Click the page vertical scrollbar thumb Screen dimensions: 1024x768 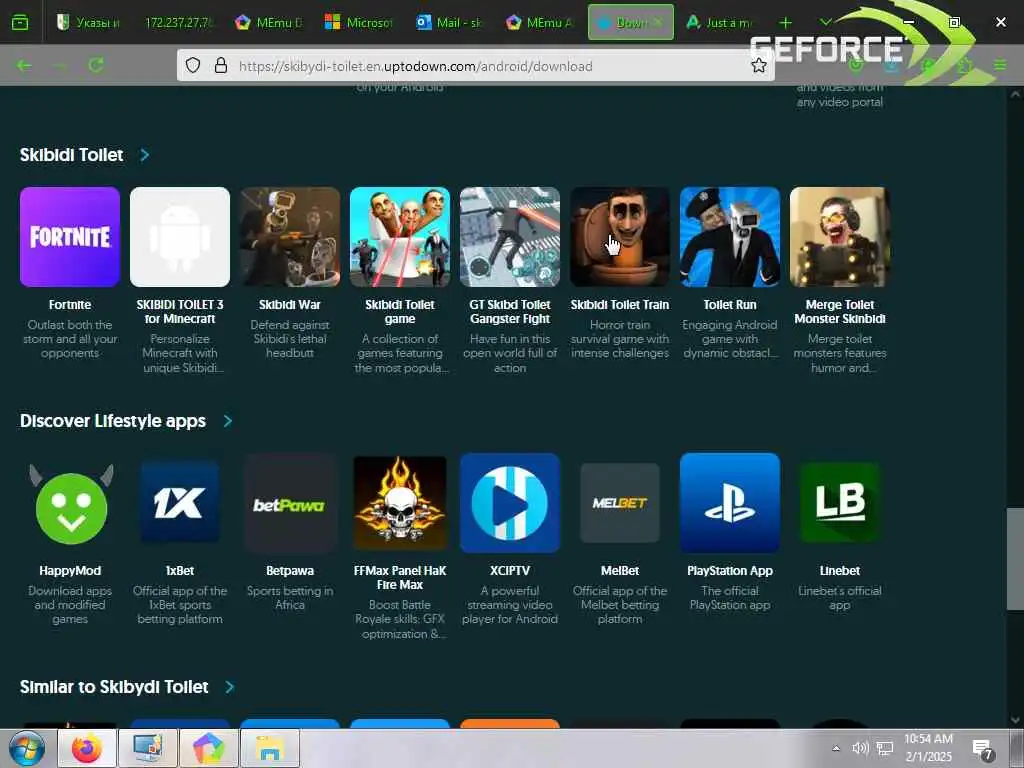point(1015,559)
